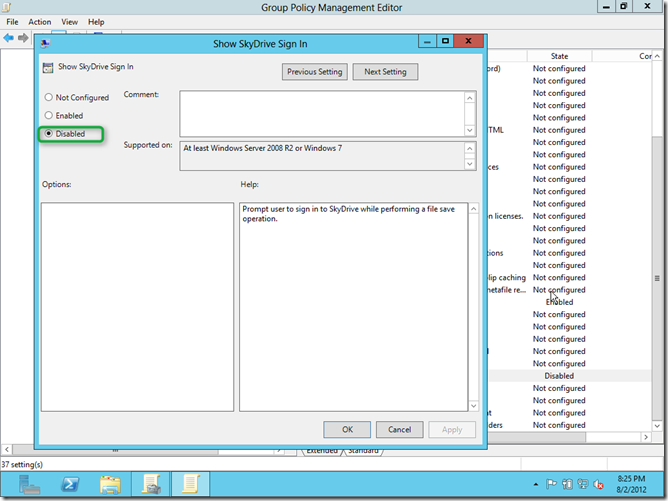The width and height of the screenshot is (668, 501).
Task: Click the Help pane scroll up arrow
Action: 474,209
